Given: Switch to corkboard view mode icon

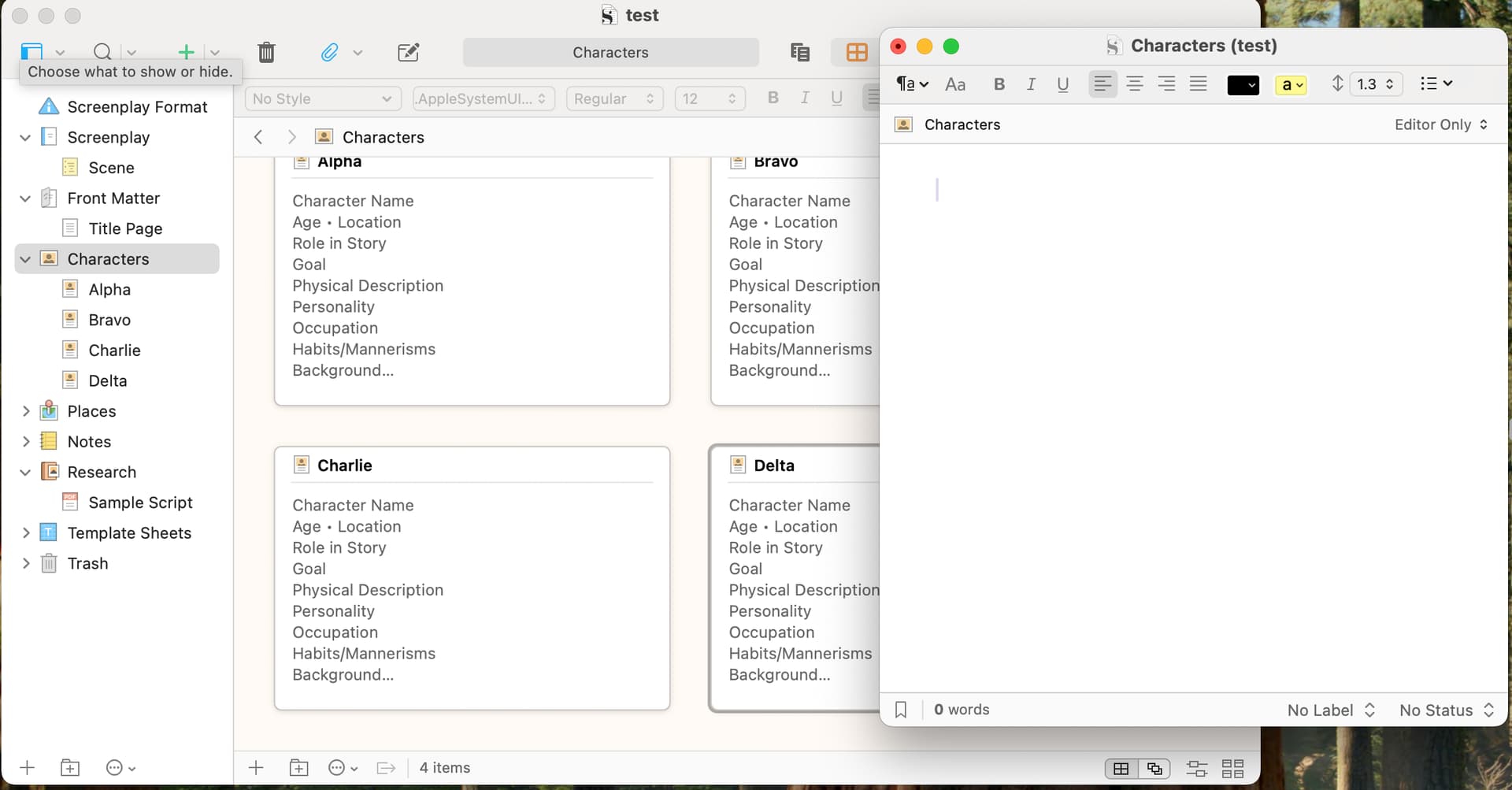Looking at the screenshot, I should 856,53.
